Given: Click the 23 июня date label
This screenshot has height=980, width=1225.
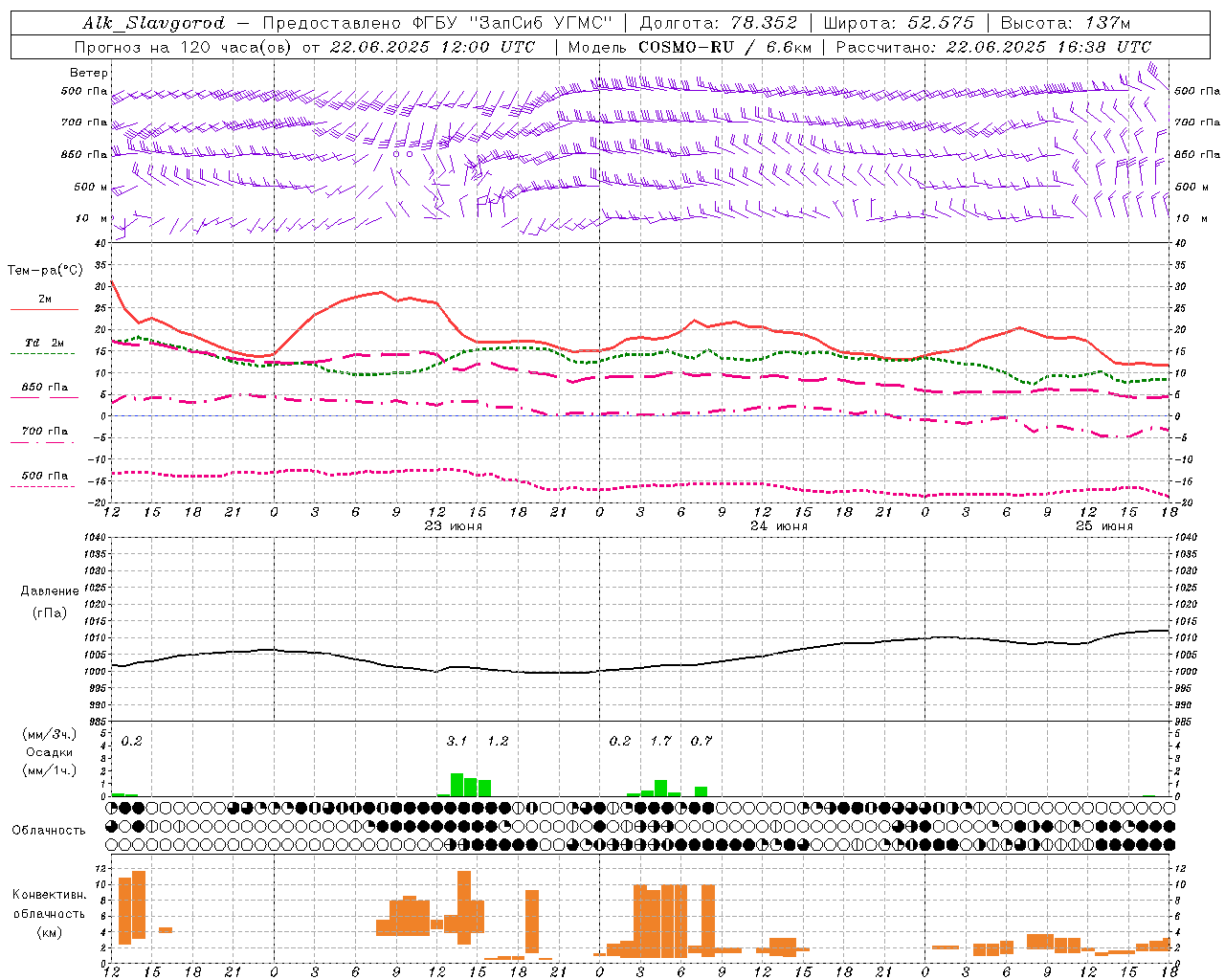Looking at the screenshot, I should pyautogui.click(x=454, y=526).
